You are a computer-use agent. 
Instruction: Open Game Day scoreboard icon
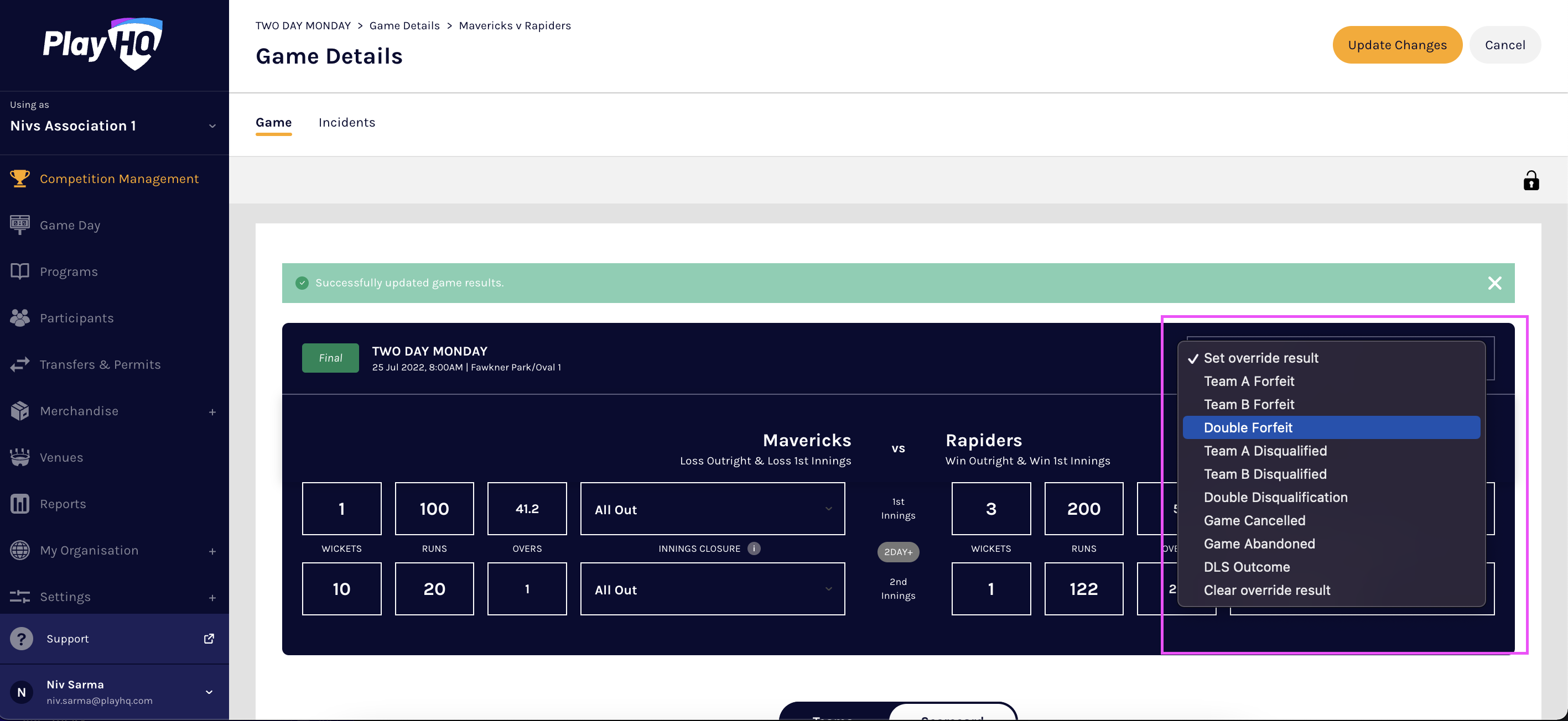click(x=19, y=224)
